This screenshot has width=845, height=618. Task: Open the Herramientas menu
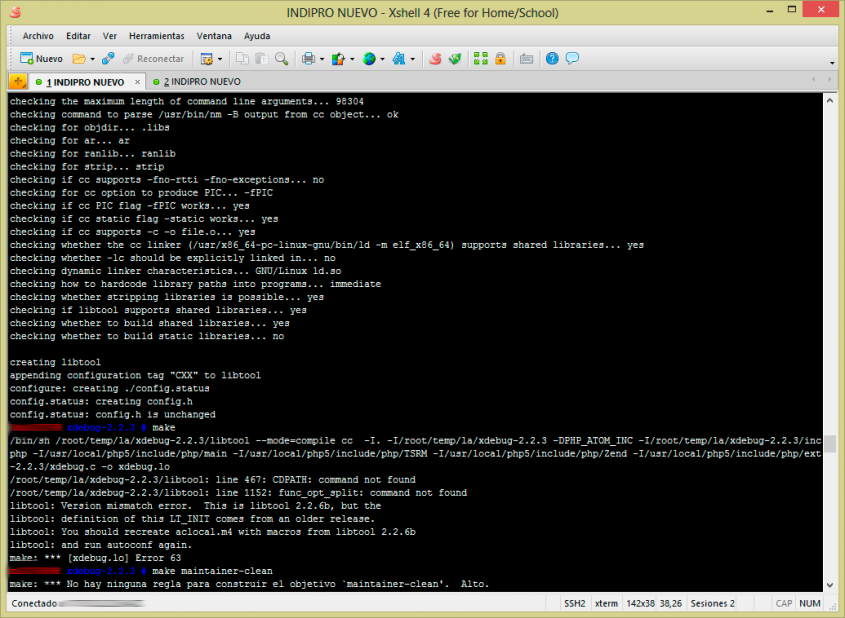tap(156, 35)
